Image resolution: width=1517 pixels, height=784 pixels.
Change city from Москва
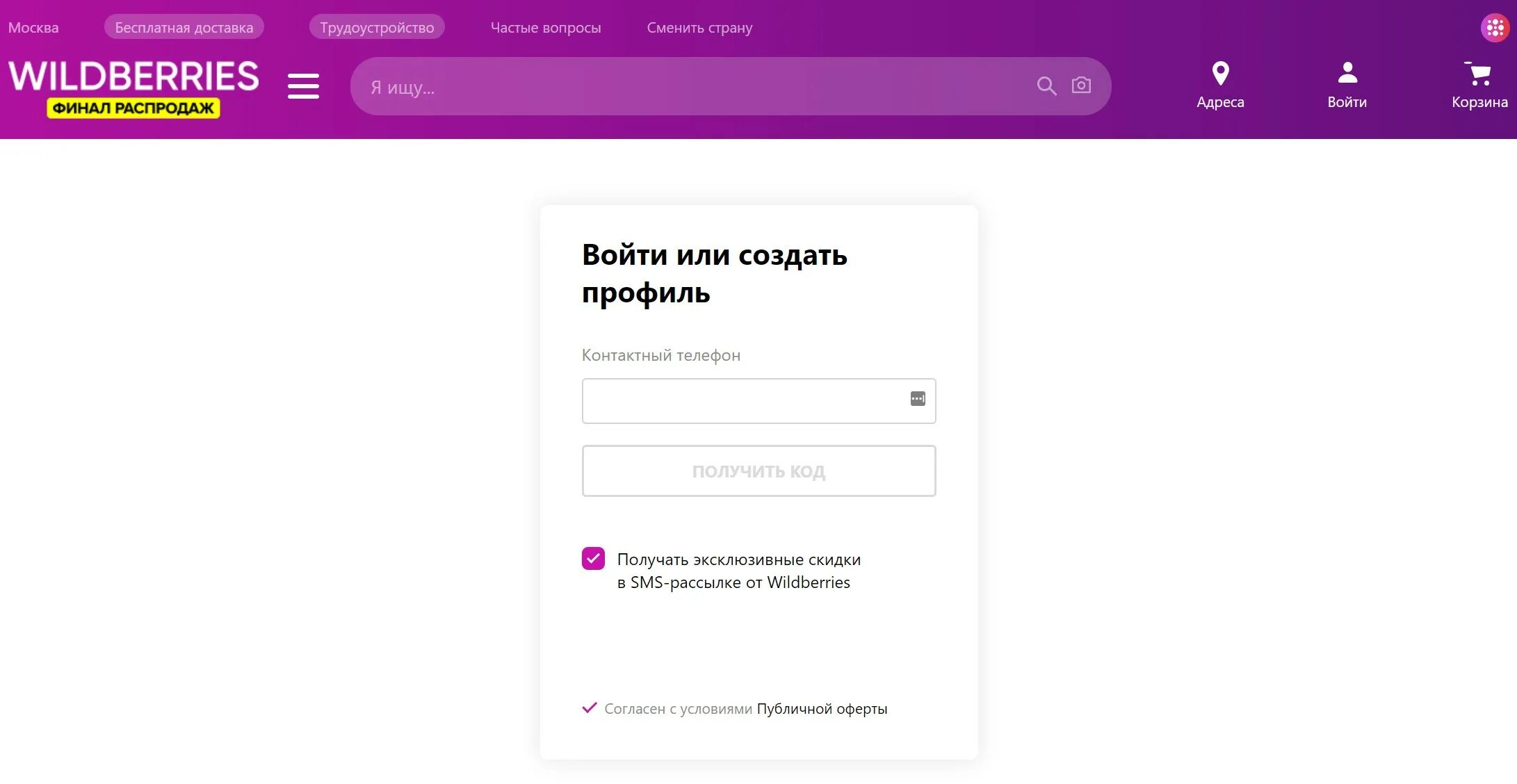point(33,28)
